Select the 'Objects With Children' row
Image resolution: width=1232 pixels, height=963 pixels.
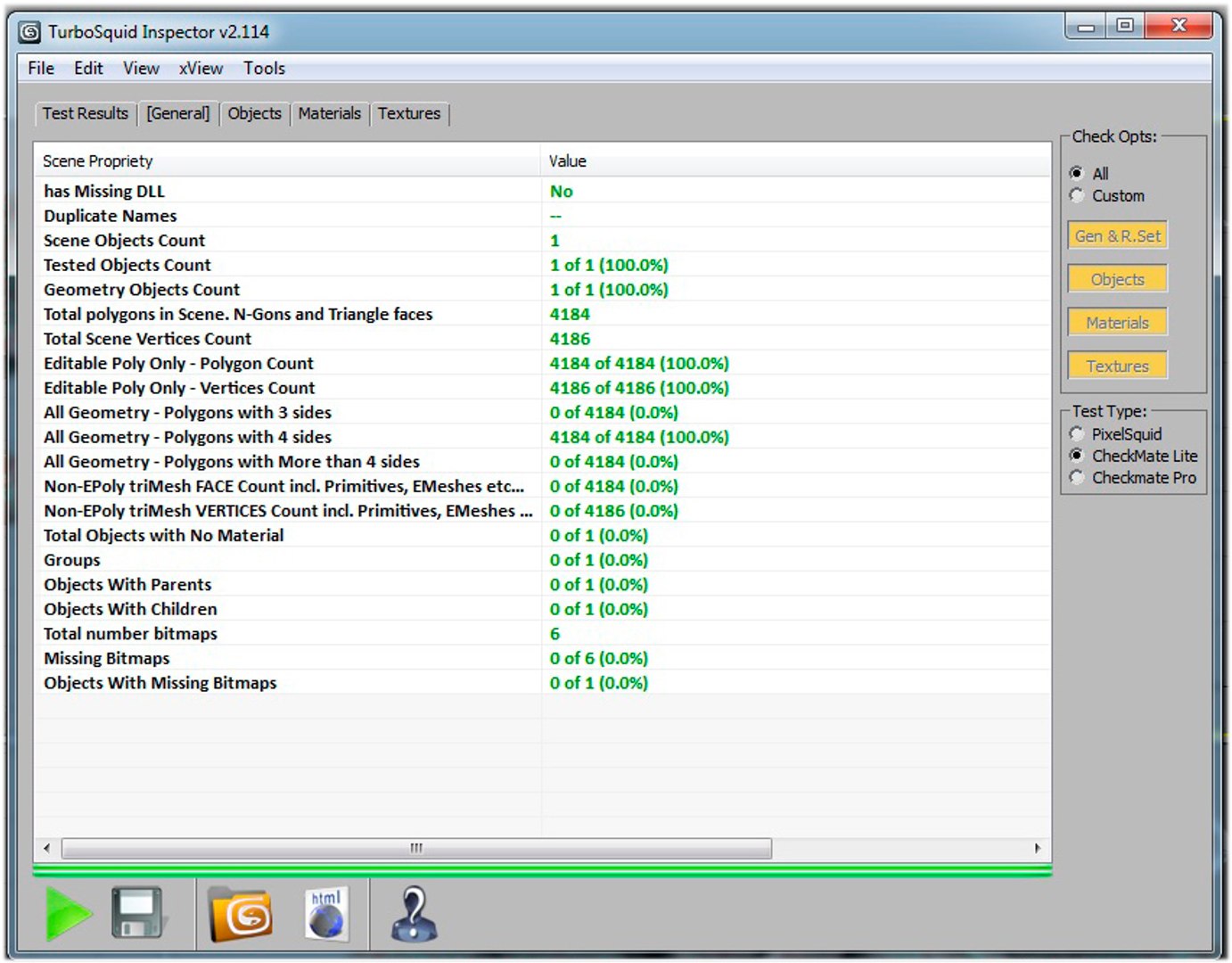point(542,609)
